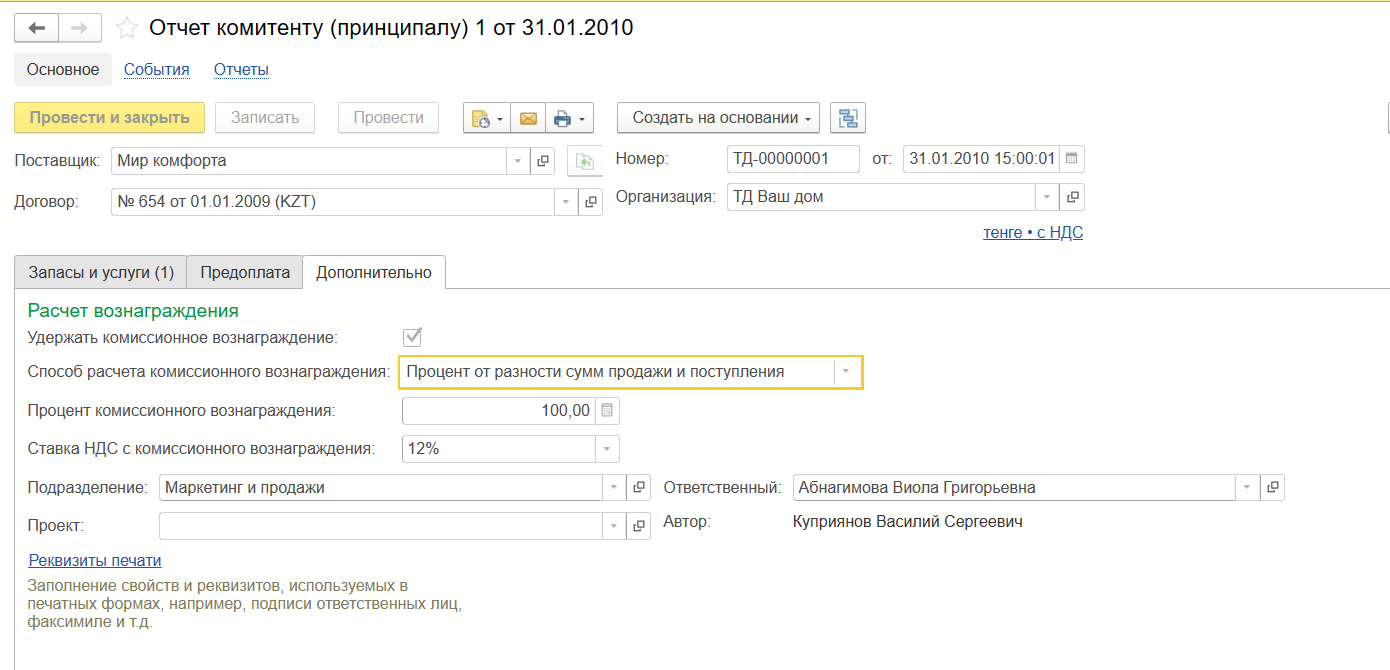Open calculator for commission percent field
Viewport: 1390px width, 670px height.
point(607,411)
